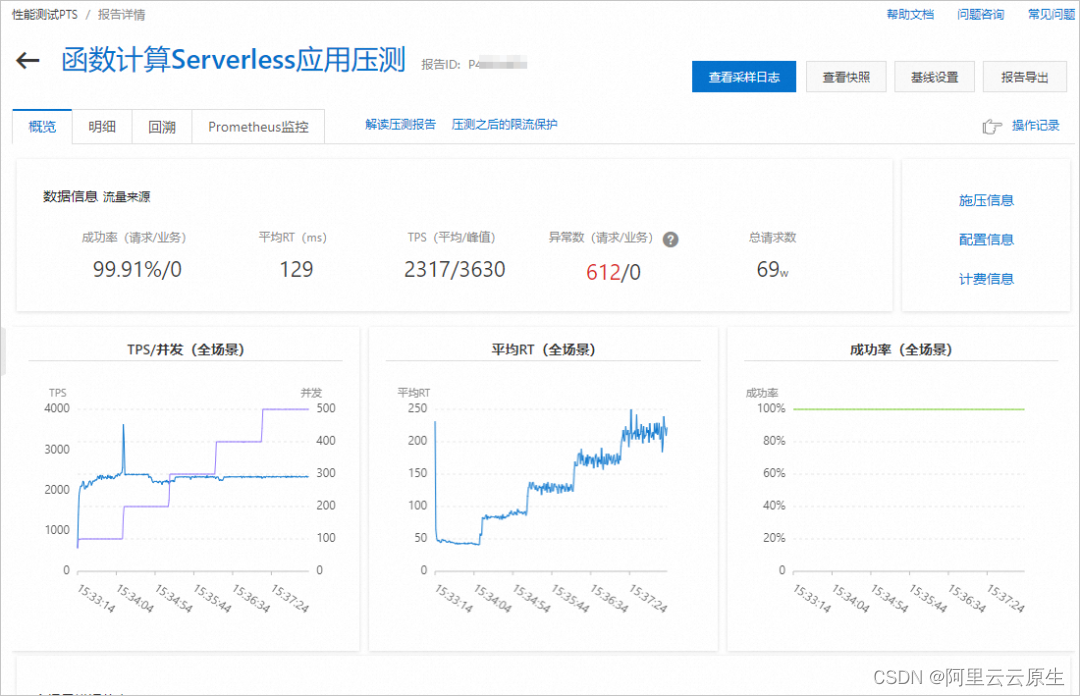Select the 流量来源 sub-tab
Screen dimensions: 1080x696
[x=127, y=197]
